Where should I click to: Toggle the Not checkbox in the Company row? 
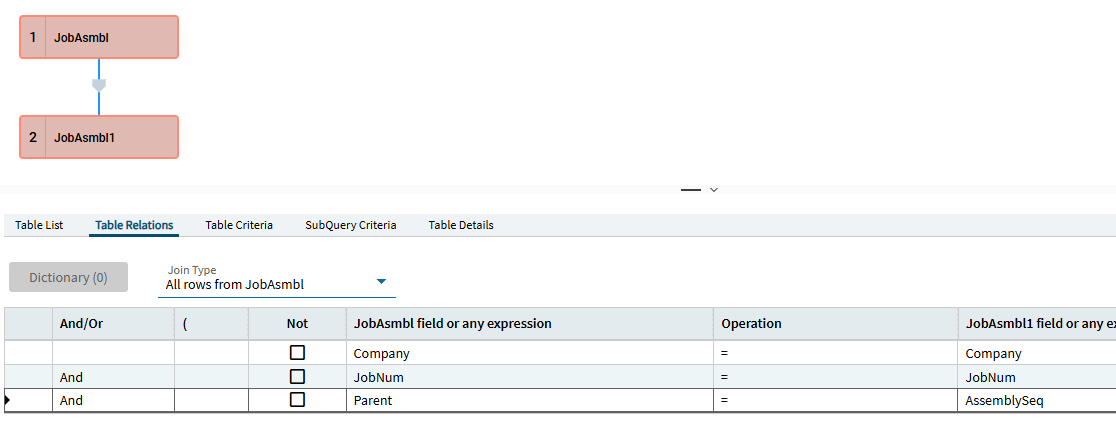(297, 352)
